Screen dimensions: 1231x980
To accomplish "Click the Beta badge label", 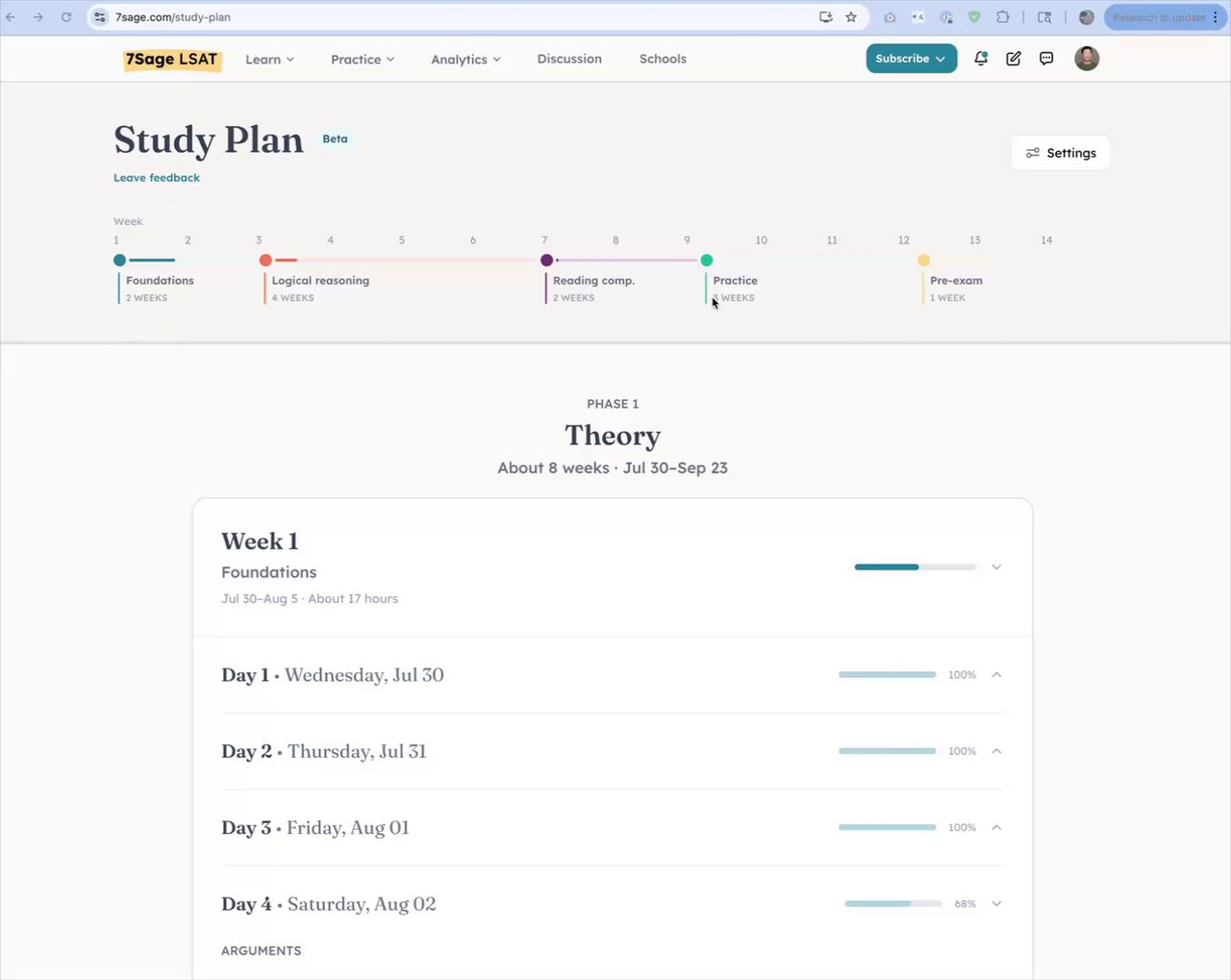I will click(x=335, y=138).
